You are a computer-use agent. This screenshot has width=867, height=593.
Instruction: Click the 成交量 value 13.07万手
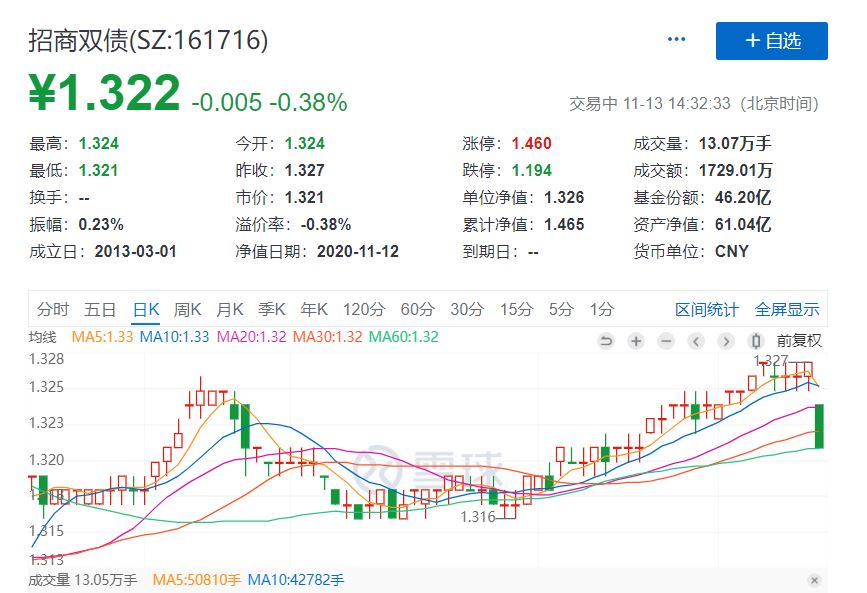coord(735,143)
